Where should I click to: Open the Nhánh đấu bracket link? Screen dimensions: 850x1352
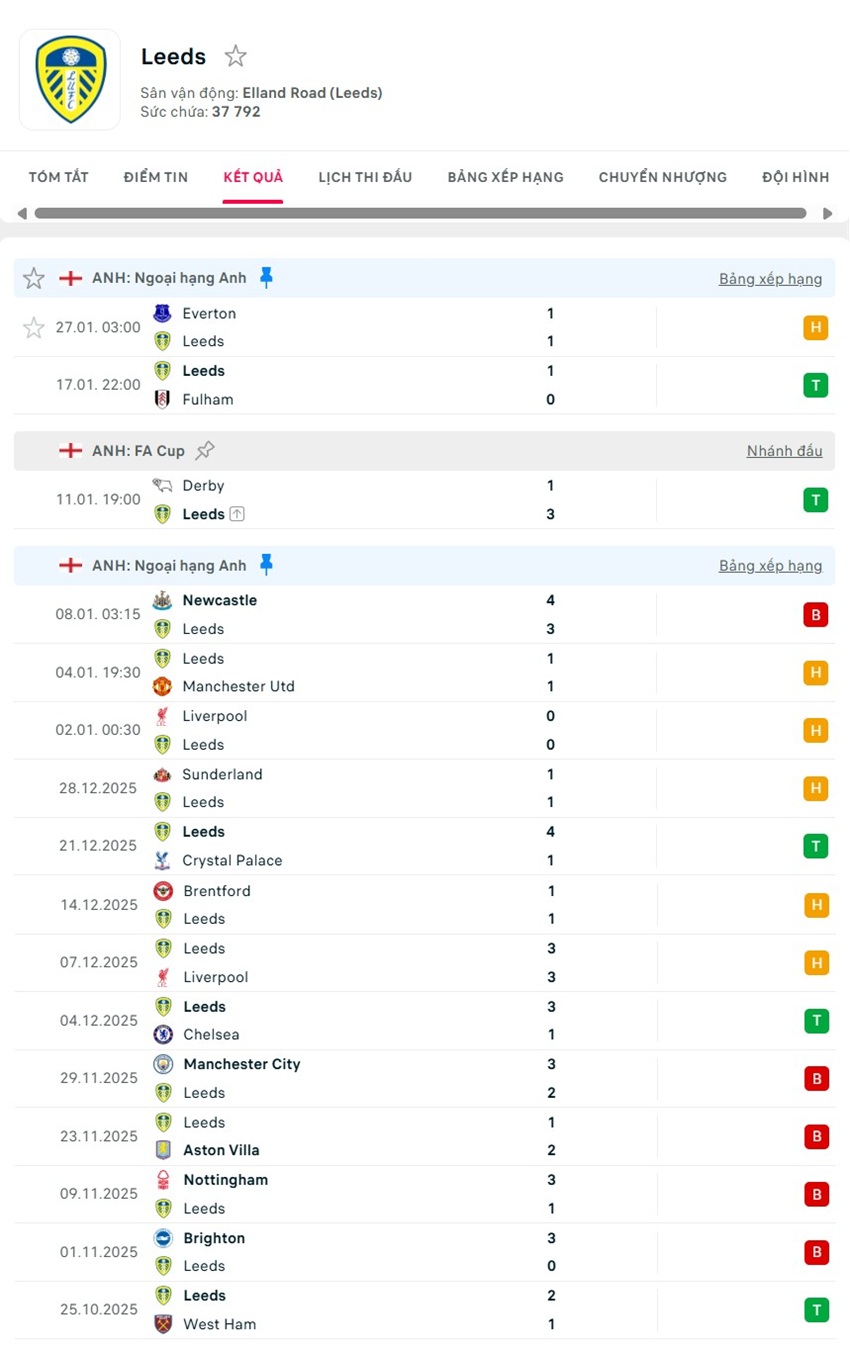pyautogui.click(x=784, y=450)
